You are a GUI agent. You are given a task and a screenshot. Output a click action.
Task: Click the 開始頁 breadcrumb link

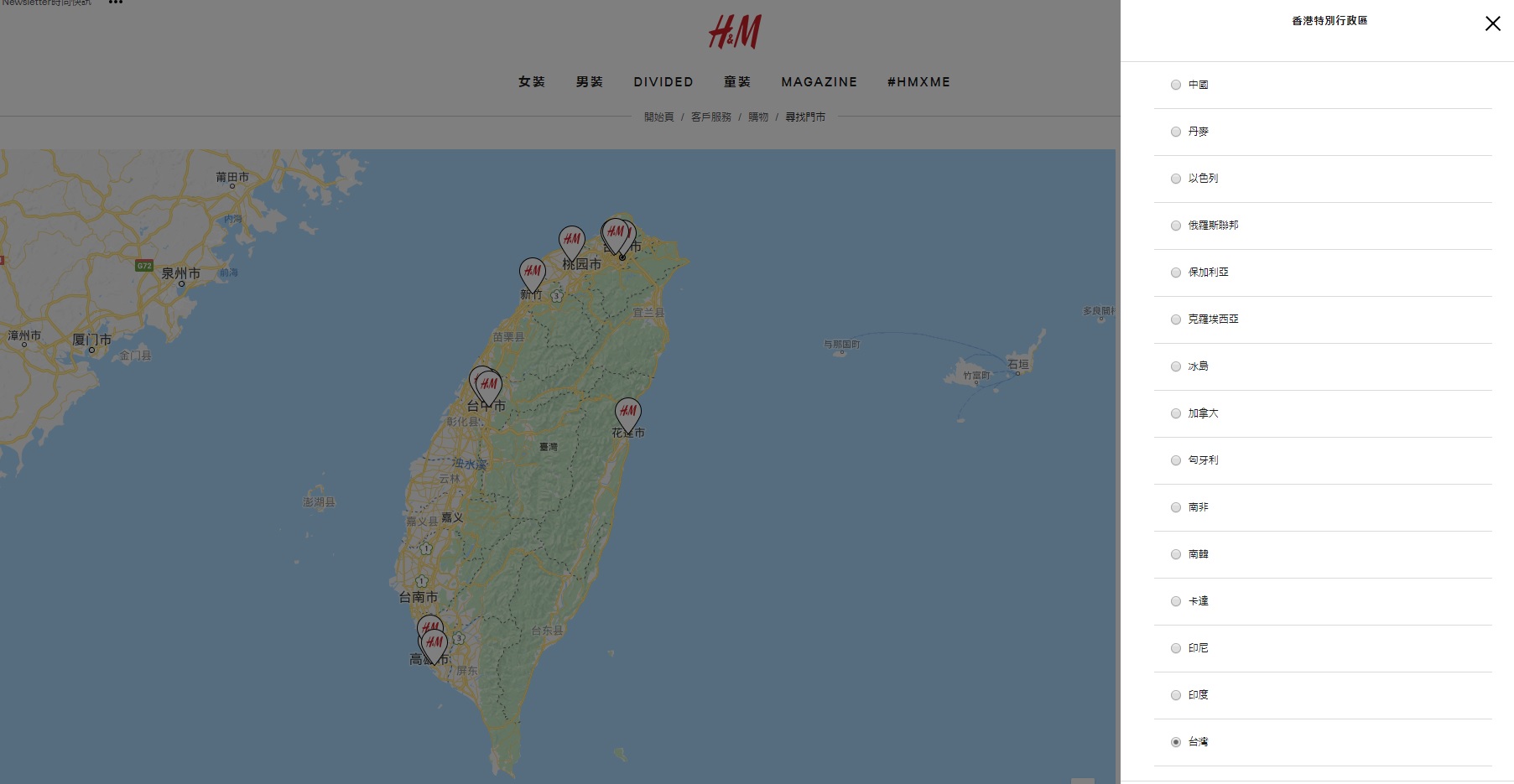pyautogui.click(x=658, y=117)
